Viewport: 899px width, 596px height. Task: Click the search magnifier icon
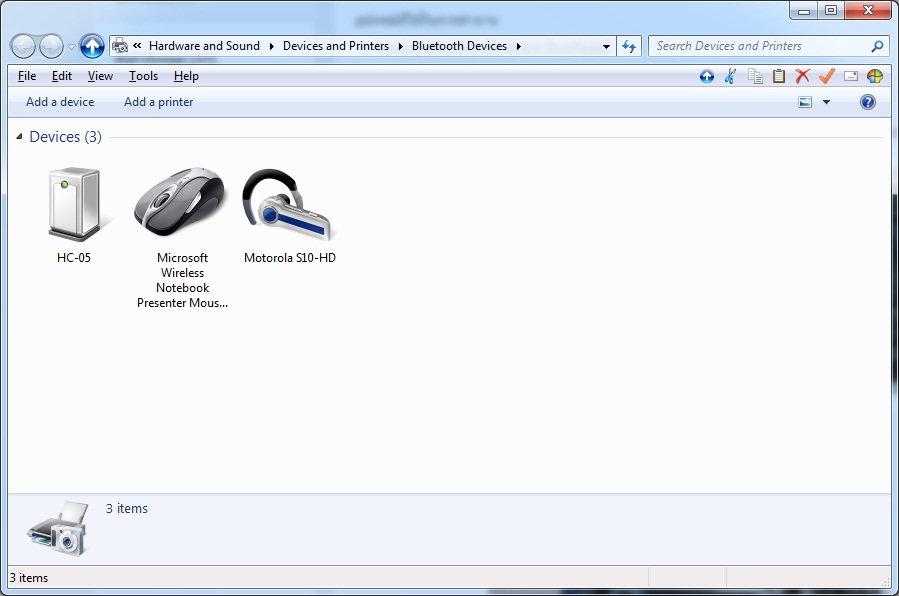[877, 46]
